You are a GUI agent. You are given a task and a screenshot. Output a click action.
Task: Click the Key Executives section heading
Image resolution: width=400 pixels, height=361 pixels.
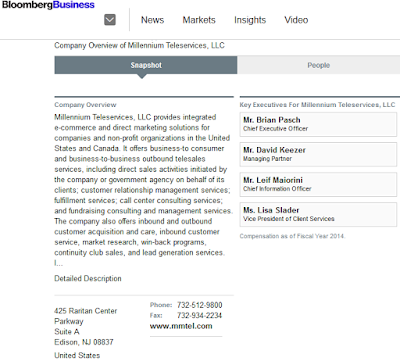(x=317, y=105)
